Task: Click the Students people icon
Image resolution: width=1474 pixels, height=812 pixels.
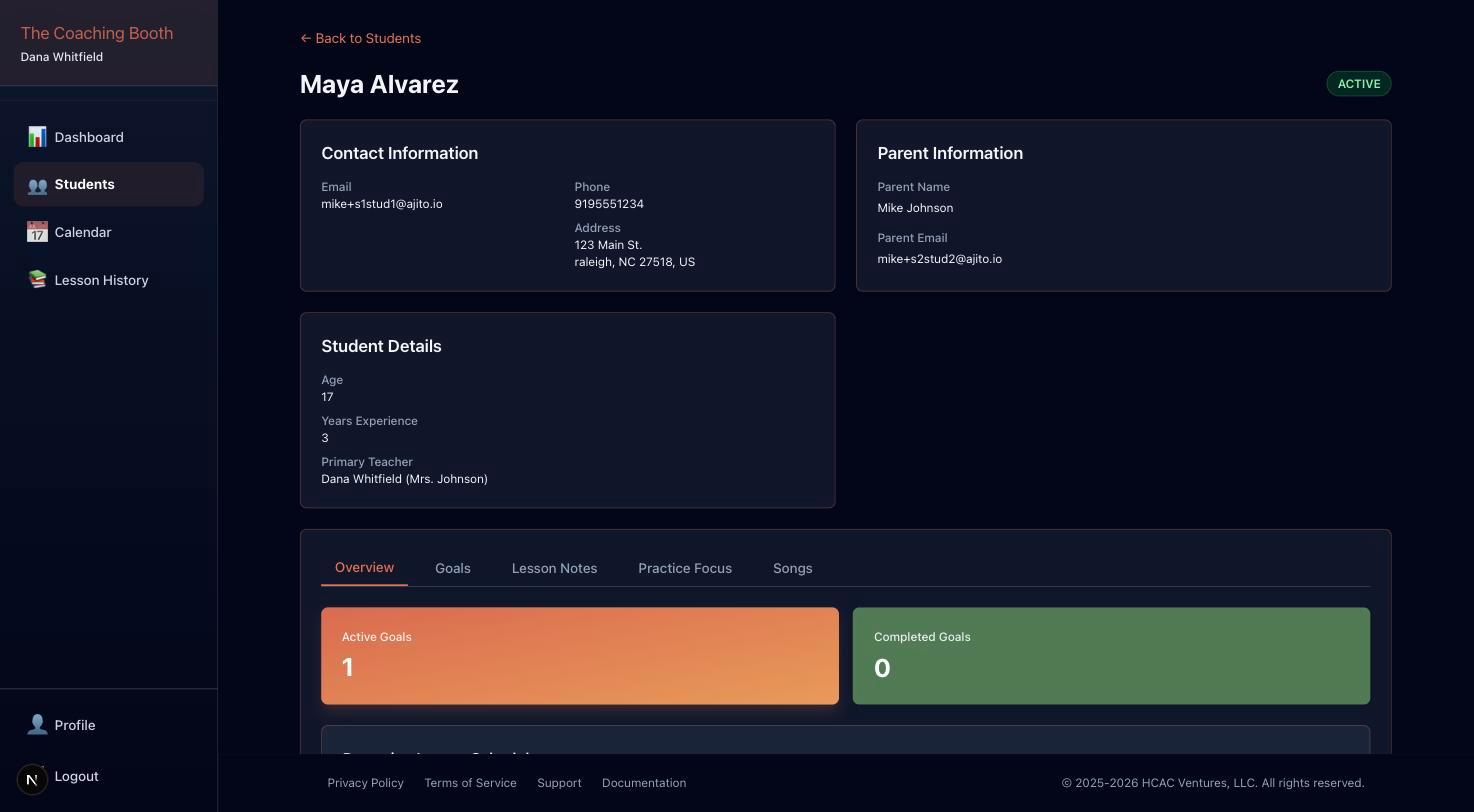Action: 37,185
